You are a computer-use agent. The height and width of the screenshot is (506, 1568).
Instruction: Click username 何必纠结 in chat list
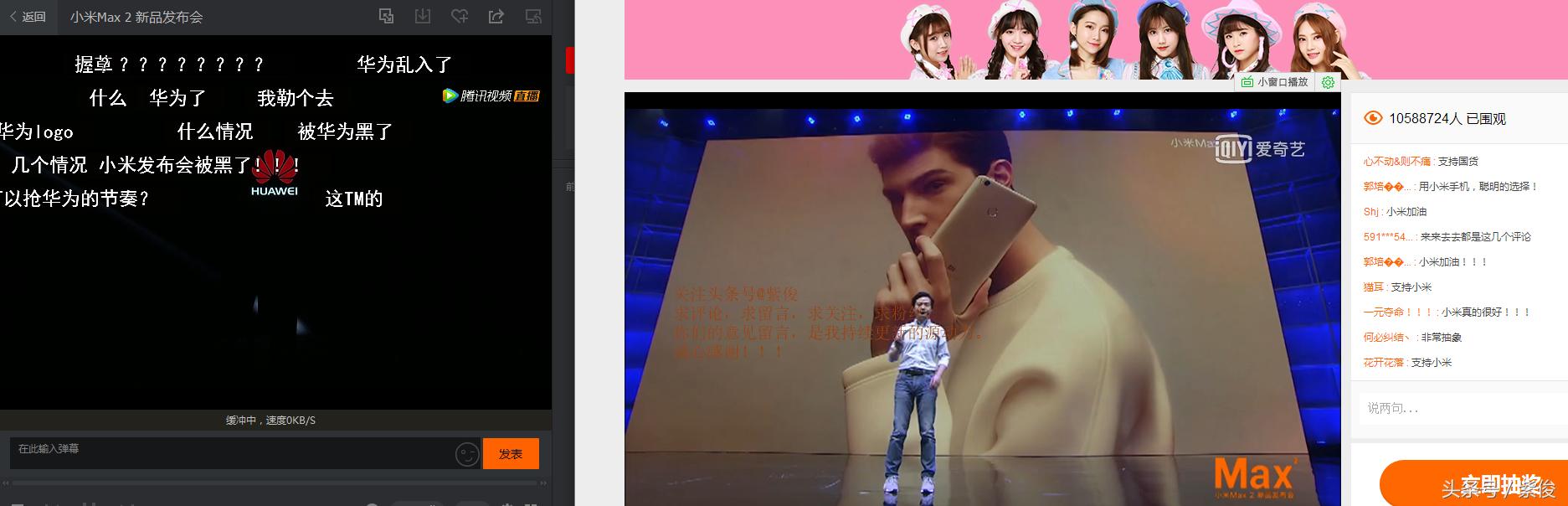pos(1387,337)
